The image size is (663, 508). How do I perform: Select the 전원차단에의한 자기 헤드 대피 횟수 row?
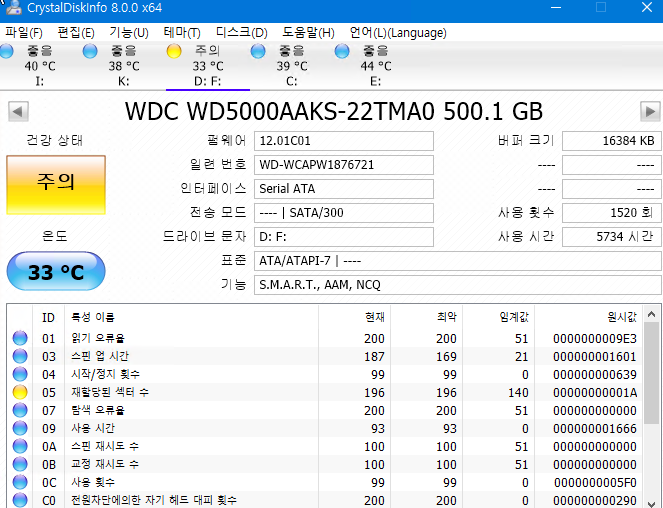[325, 500]
